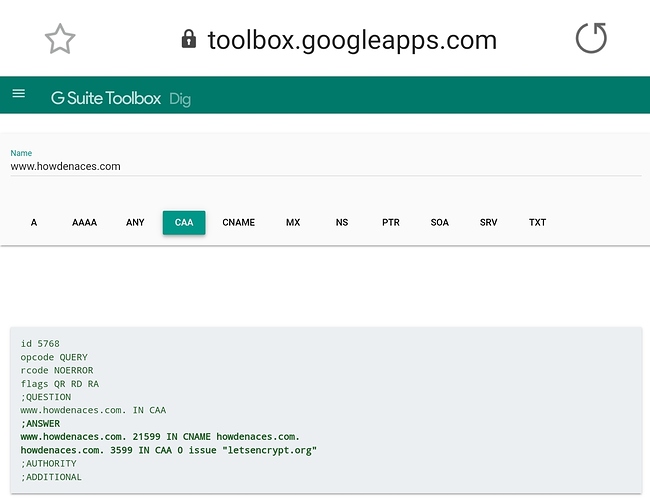Look up TXT records
This screenshot has width=650, height=500.
coord(538,223)
